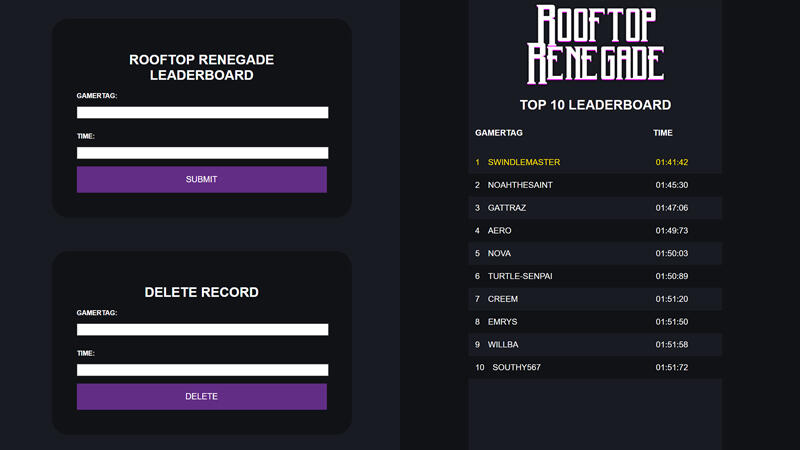The width and height of the screenshot is (800, 450).
Task: Click the Rooftop Renegade logo
Action: 595,44
